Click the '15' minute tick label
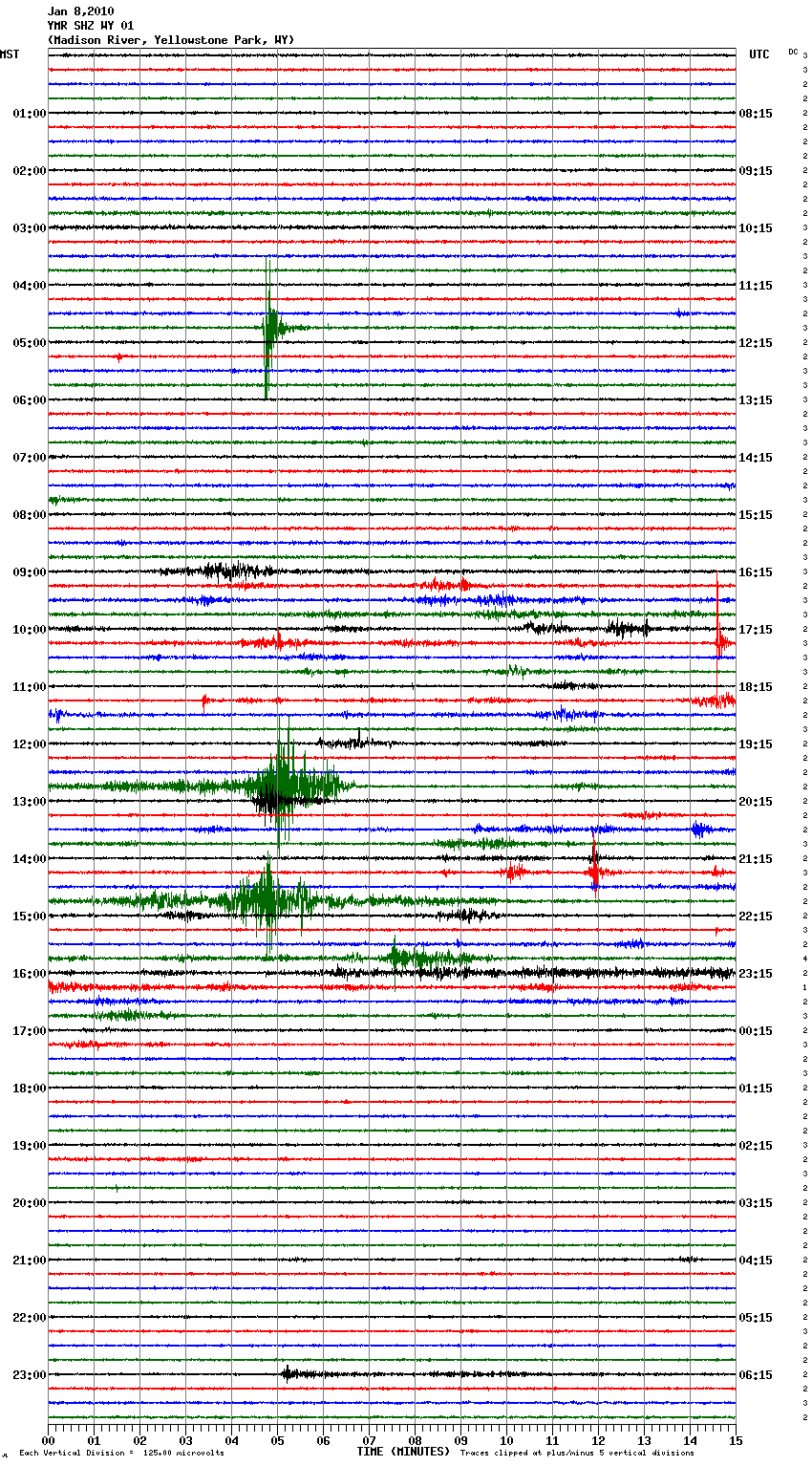Image resolution: width=812 pixels, height=1466 pixels. pyautogui.click(x=736, y=1440)
